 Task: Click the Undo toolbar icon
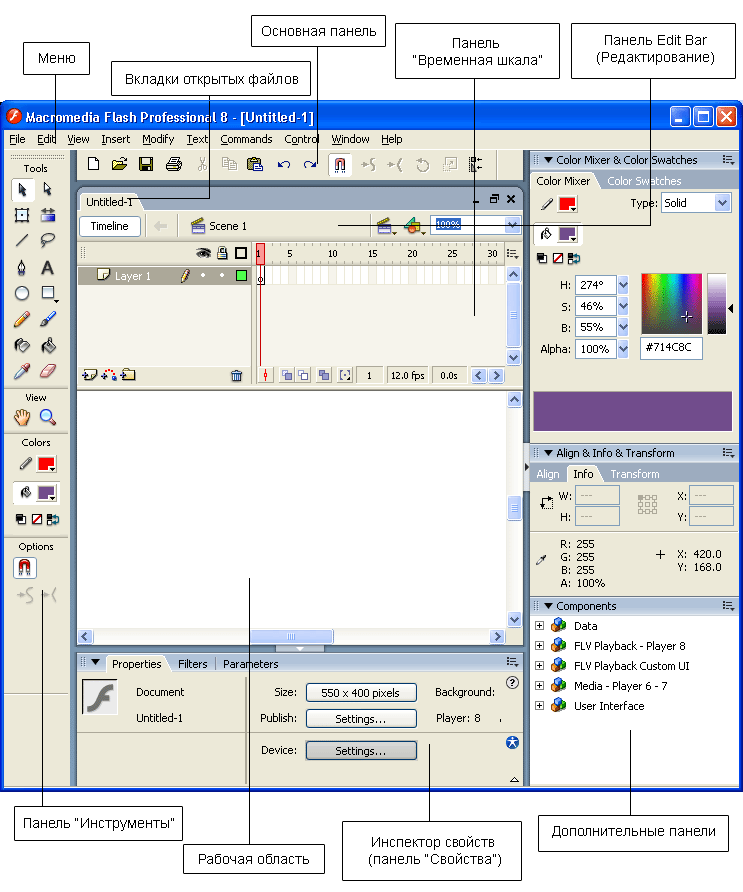[284, 165]
